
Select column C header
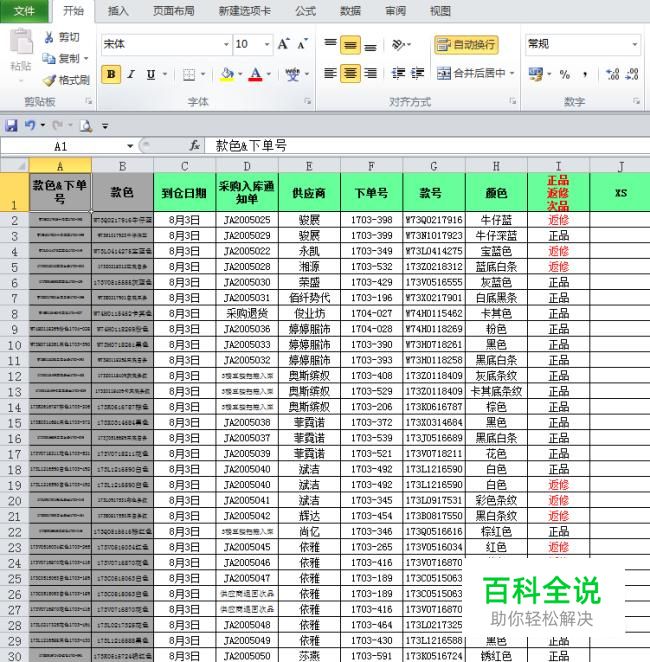click(184, 166)
